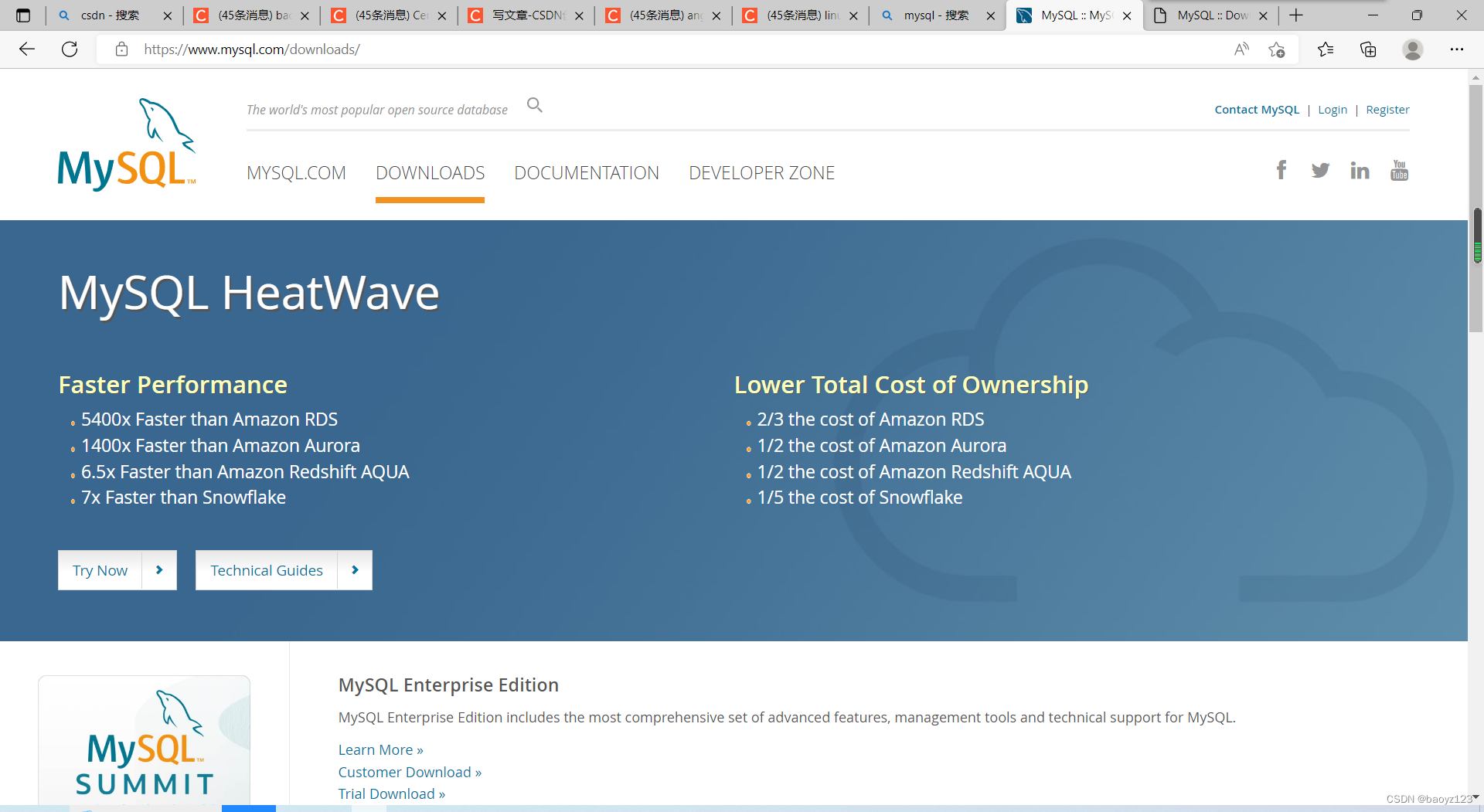Click 'Lower Total Cost of Ownership' heading
Screen dimensions: 1484x812
click(x=911, y=385)
